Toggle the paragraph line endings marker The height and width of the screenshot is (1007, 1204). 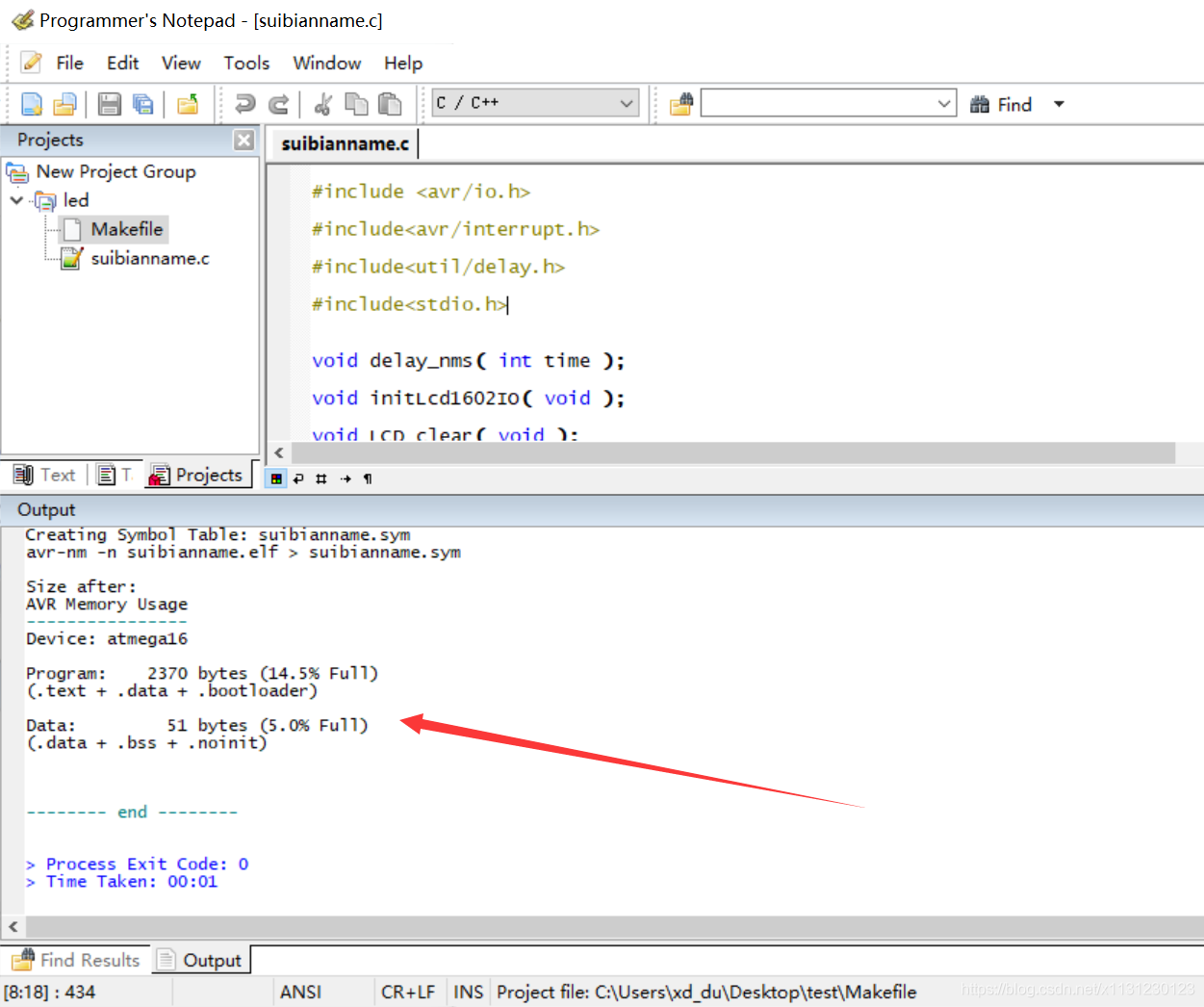point(368,478)
